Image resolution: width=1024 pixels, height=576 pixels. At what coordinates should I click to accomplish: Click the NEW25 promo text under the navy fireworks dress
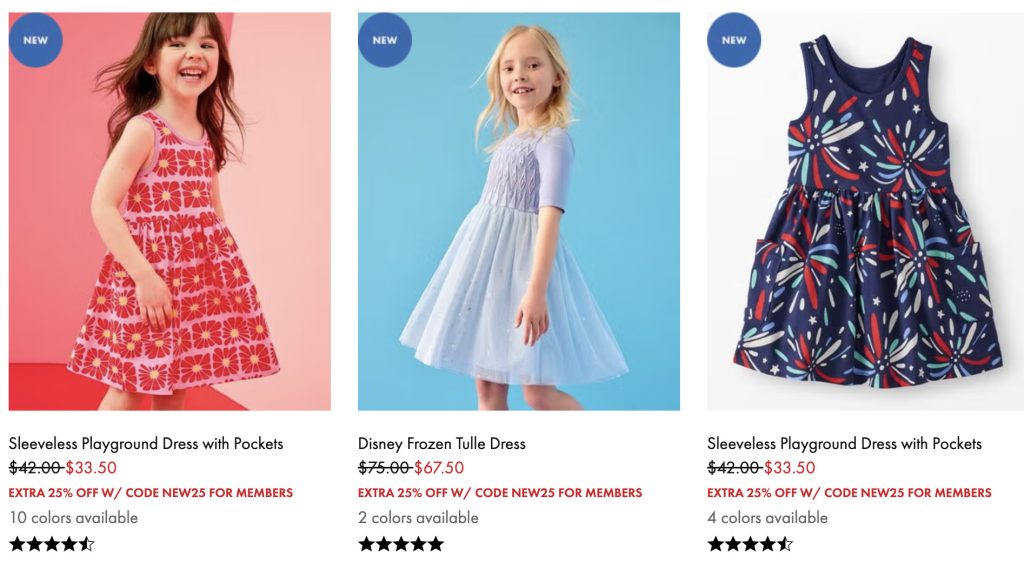(849, 493)
